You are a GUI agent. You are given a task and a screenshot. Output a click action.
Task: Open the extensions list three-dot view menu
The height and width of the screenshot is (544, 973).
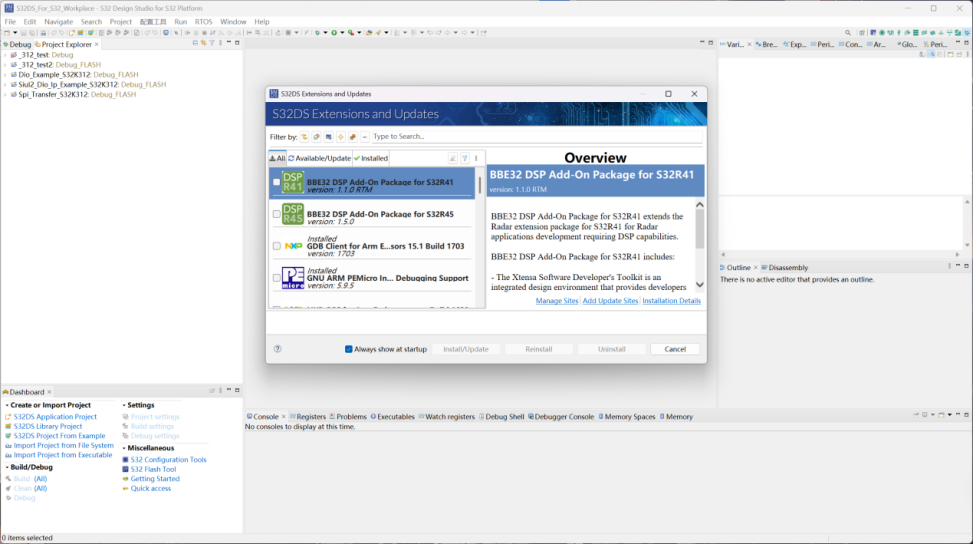tap(477, 158)
